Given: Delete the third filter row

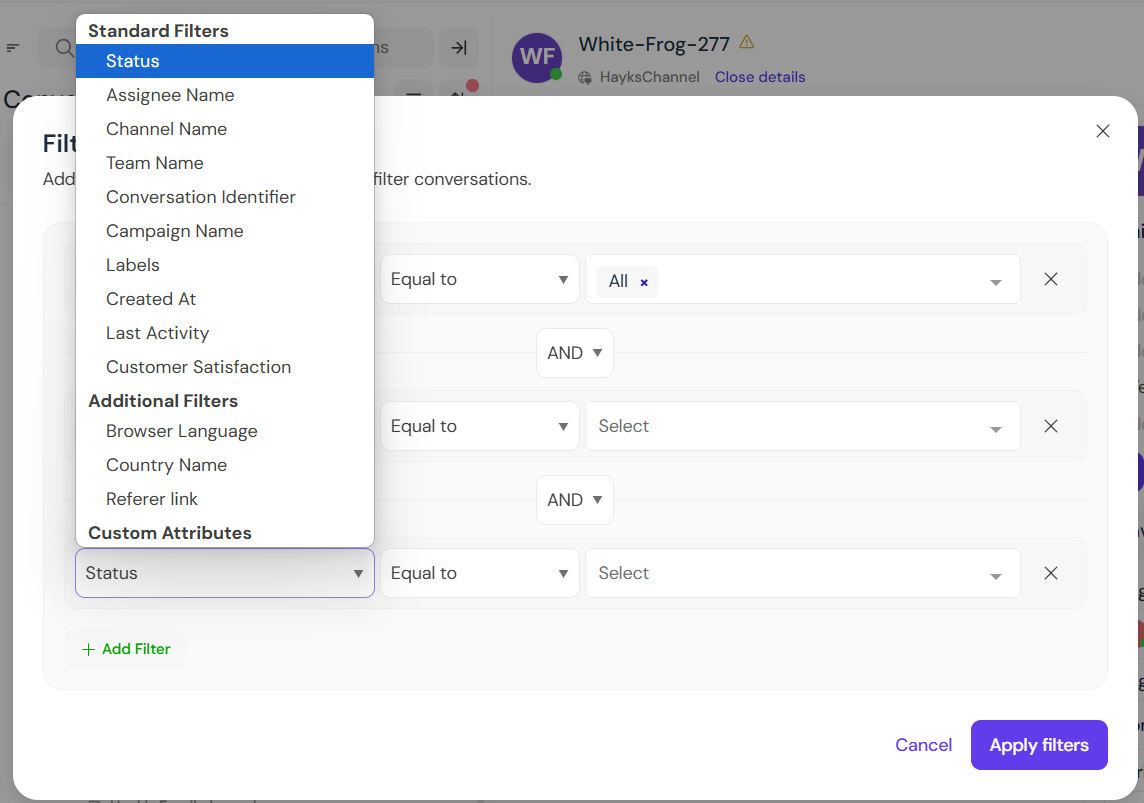Looking at the screenshot, I should [x=1050, y=573].
